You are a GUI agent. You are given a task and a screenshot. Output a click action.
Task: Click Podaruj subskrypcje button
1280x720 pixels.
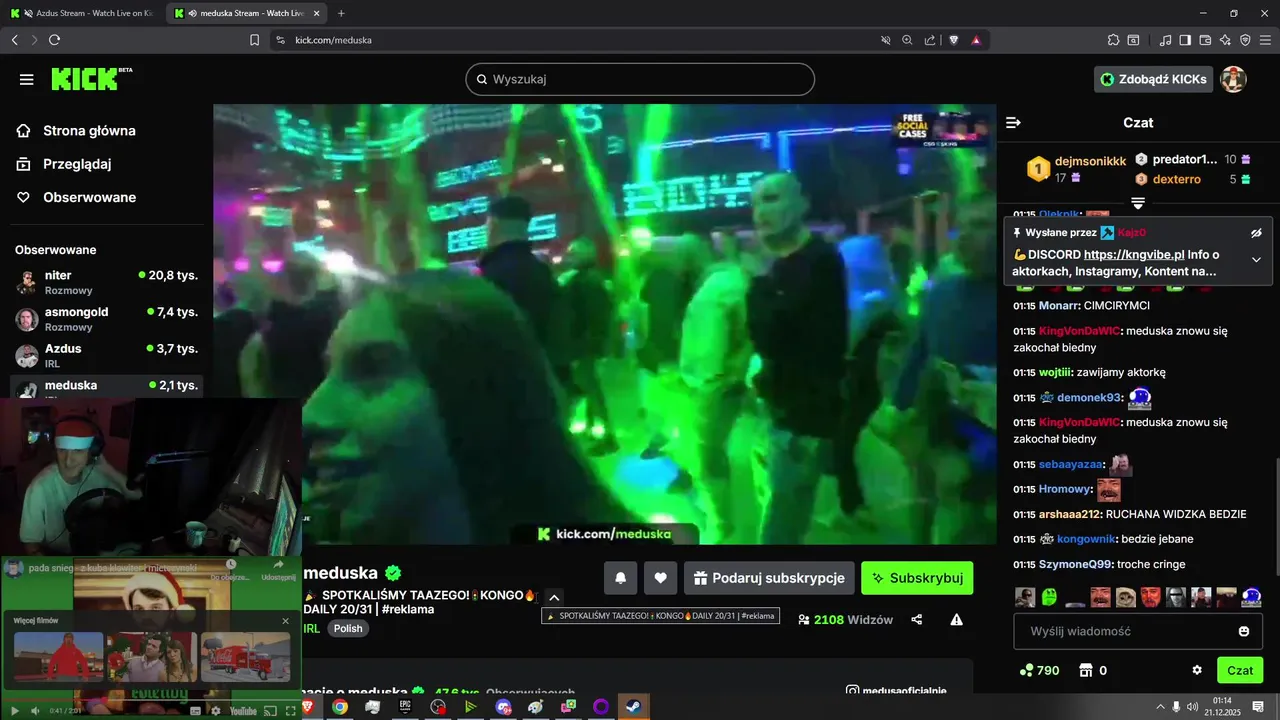tap(769, 578)
